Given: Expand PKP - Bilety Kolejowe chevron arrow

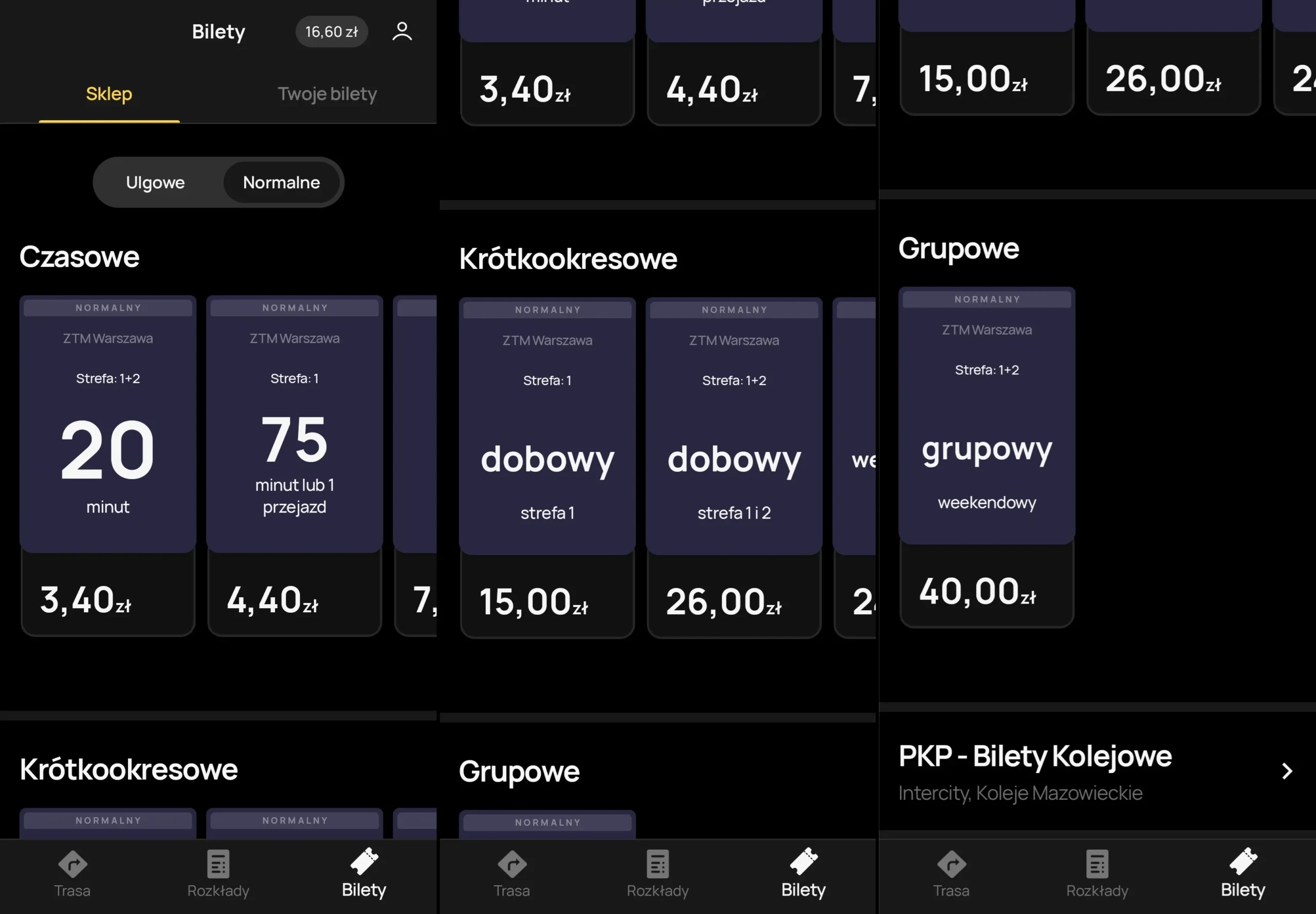Looking at the screenshot, I should pos(1287,771).
